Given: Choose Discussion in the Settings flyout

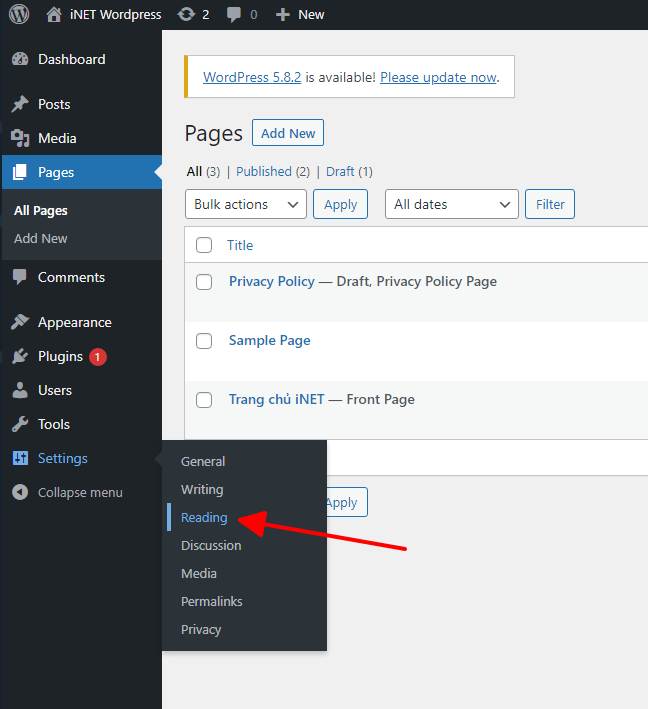Looking at the screenshot, I should pyautogui.click(x=211, y=545).
